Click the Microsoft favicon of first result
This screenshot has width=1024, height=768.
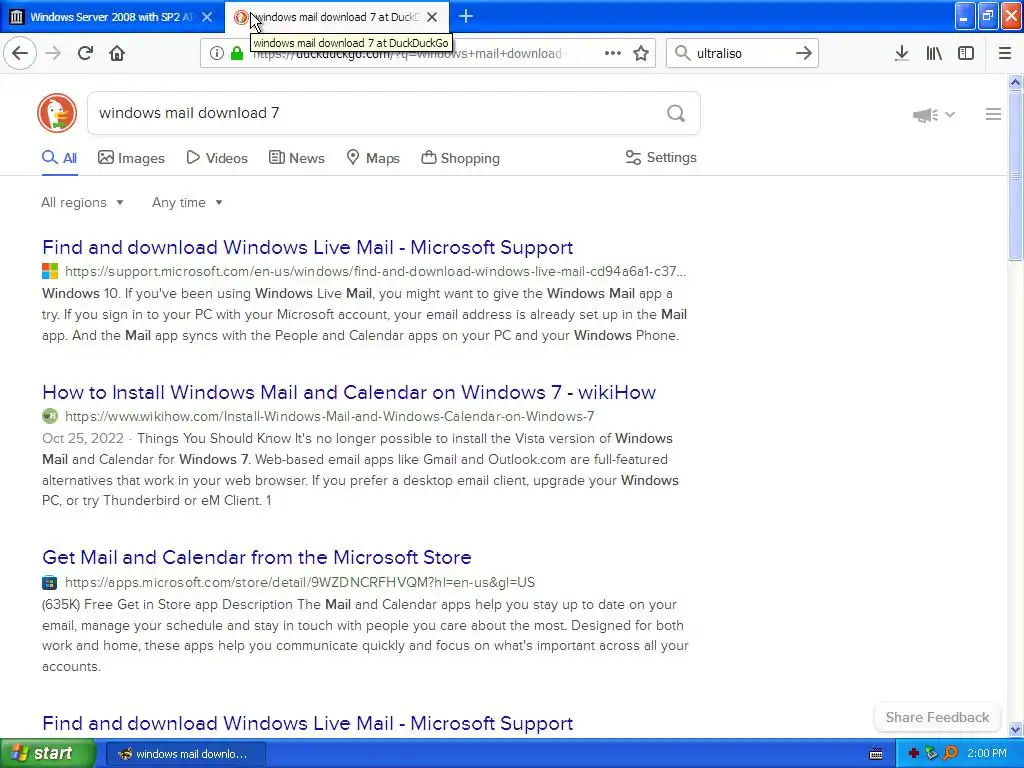pos(50,271)
